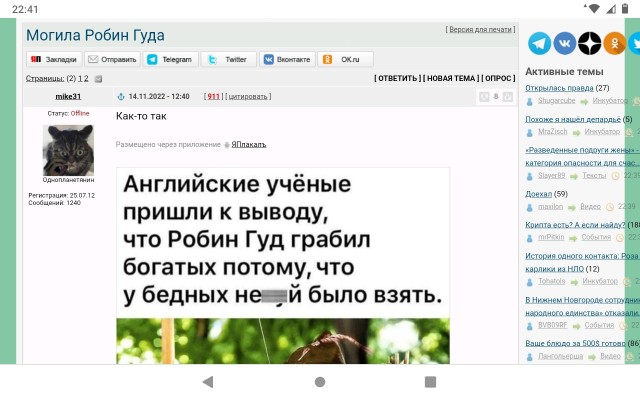Screen dimensions: 640x400
Task: Click the ОТВЕТИТЬ reply link
Action: [398, 78]
